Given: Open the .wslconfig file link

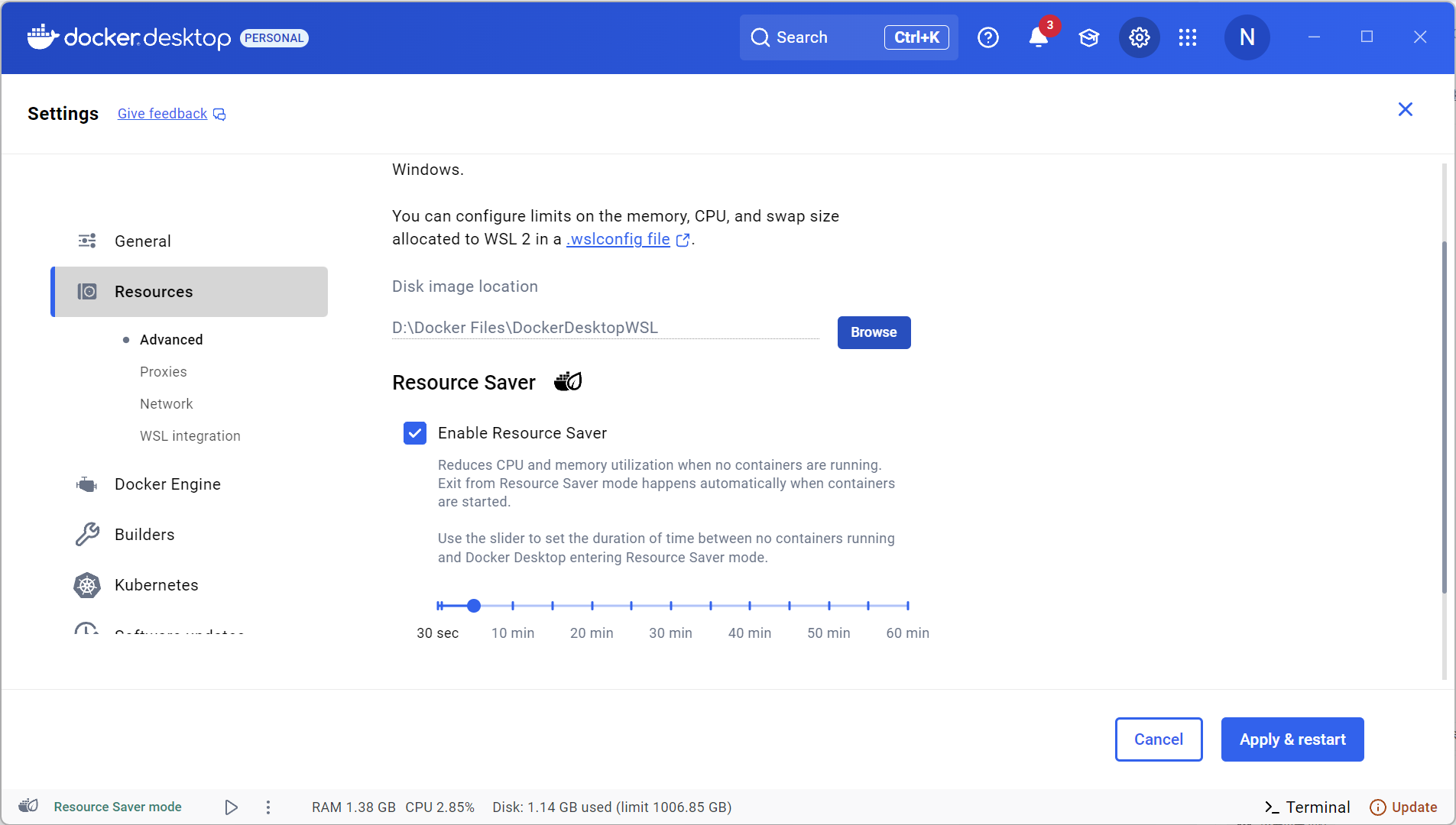Looking at the screenshot, I should pyautogui.click(x=616, y=239).
